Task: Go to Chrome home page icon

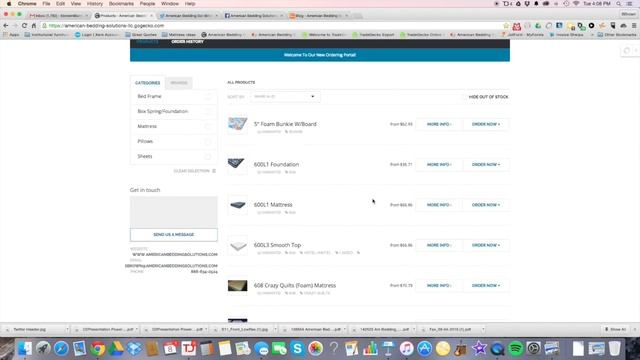Action: [x=34, y=25]
